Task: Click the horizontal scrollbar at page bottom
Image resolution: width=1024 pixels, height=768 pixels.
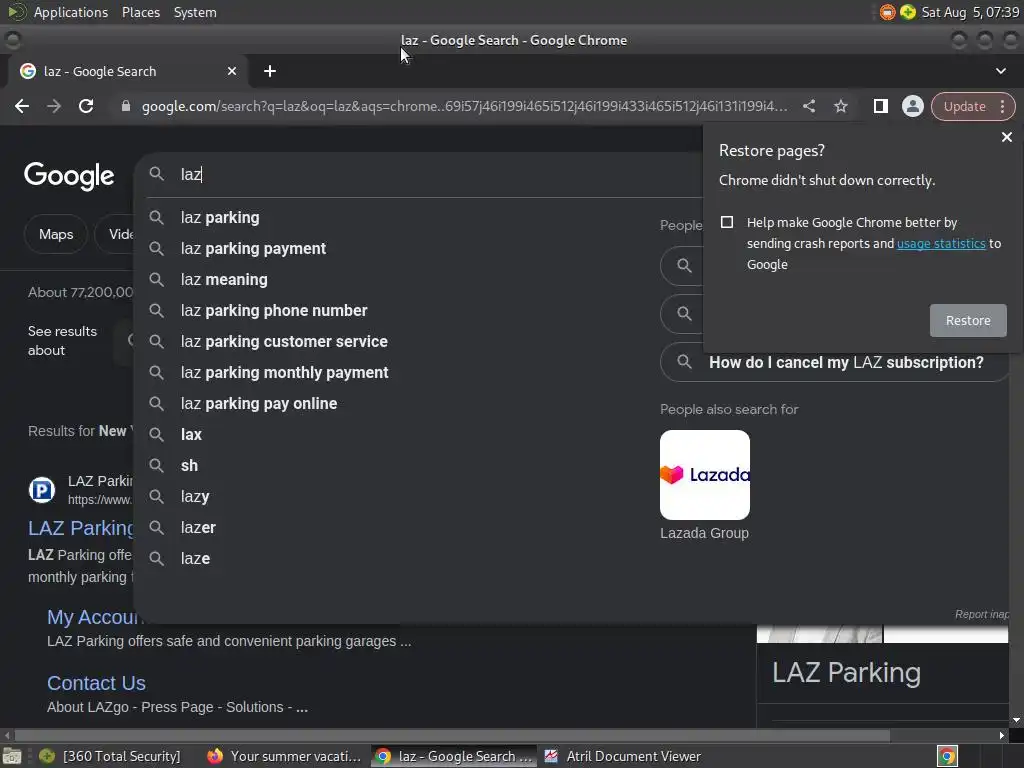Action: [451, 735]
